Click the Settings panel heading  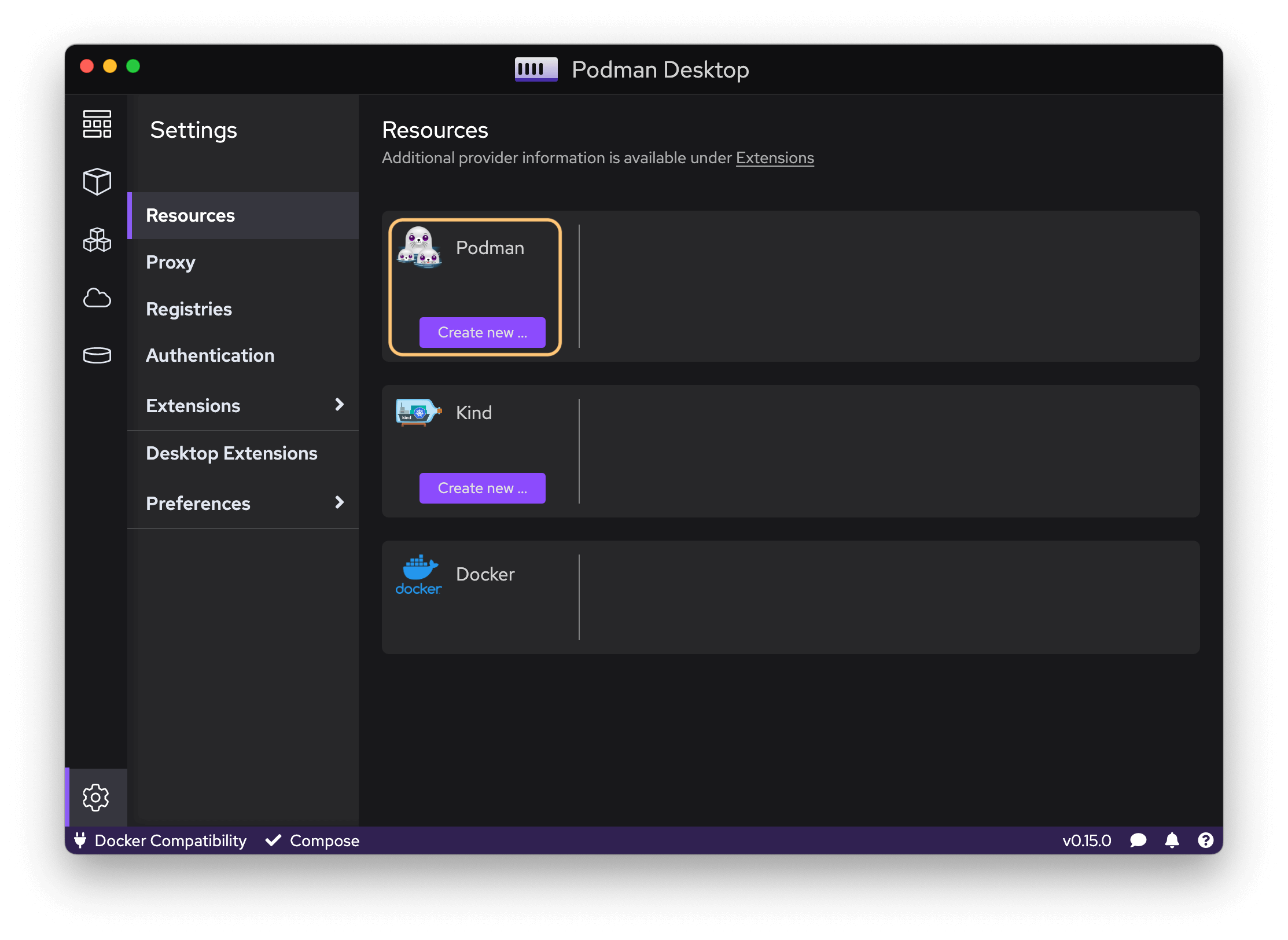tap(193, 130)
